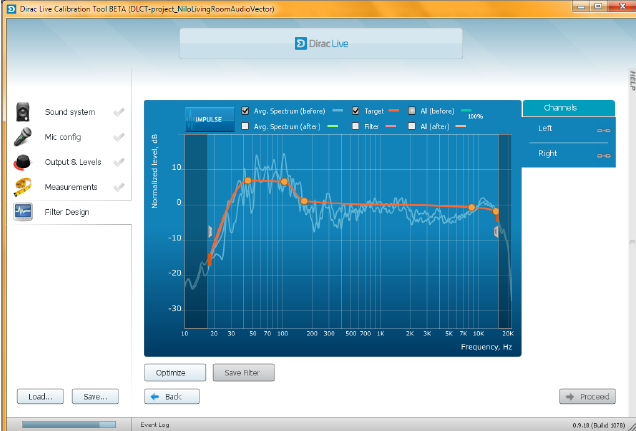Go to the Mic config step
This screenshot has width=636, height=431.
pyautogui.click(x=63, y=137)
